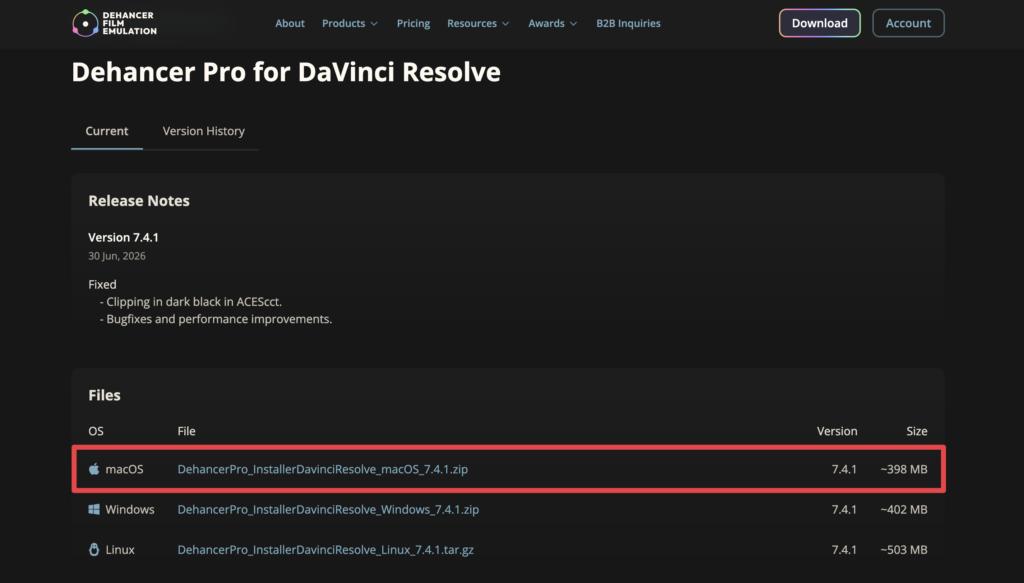Click the Fixed label in release notes
This screenshot has width=1024, height=583.
pyautogui.click(x=103, y=285)
